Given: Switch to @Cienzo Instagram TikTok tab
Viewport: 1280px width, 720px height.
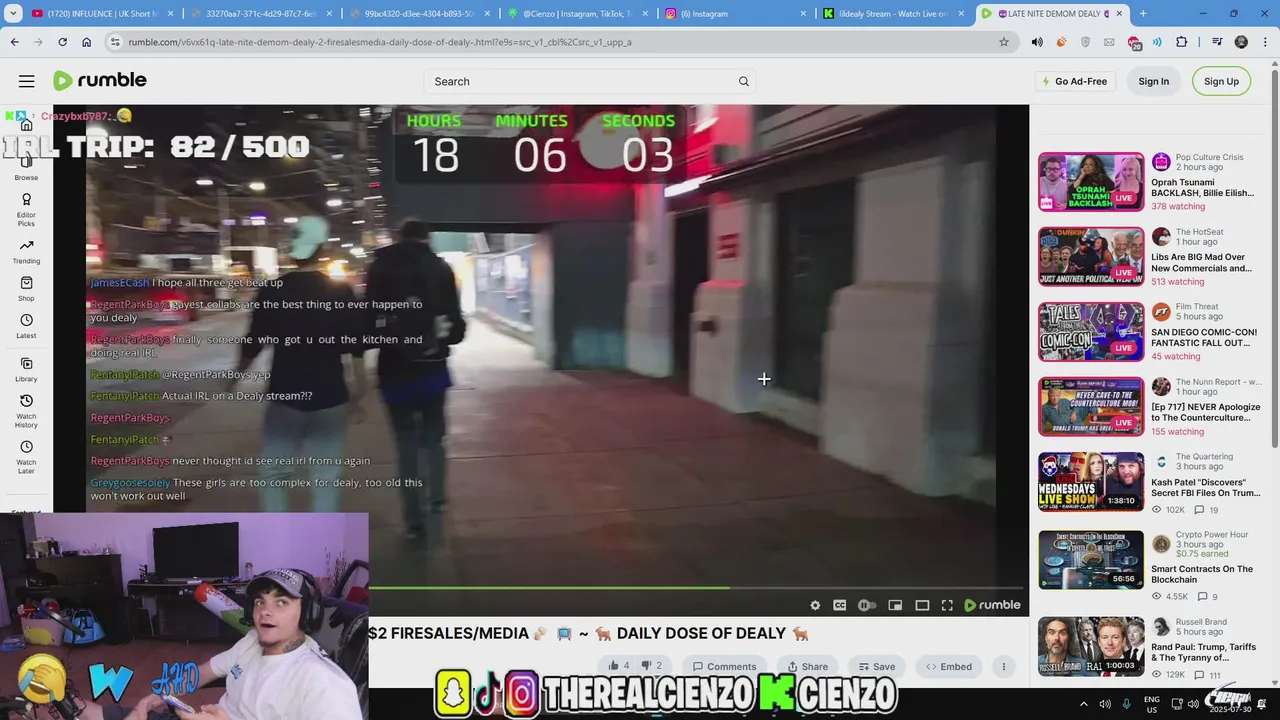Looking at the screenshot, I should tap(578, 14).
